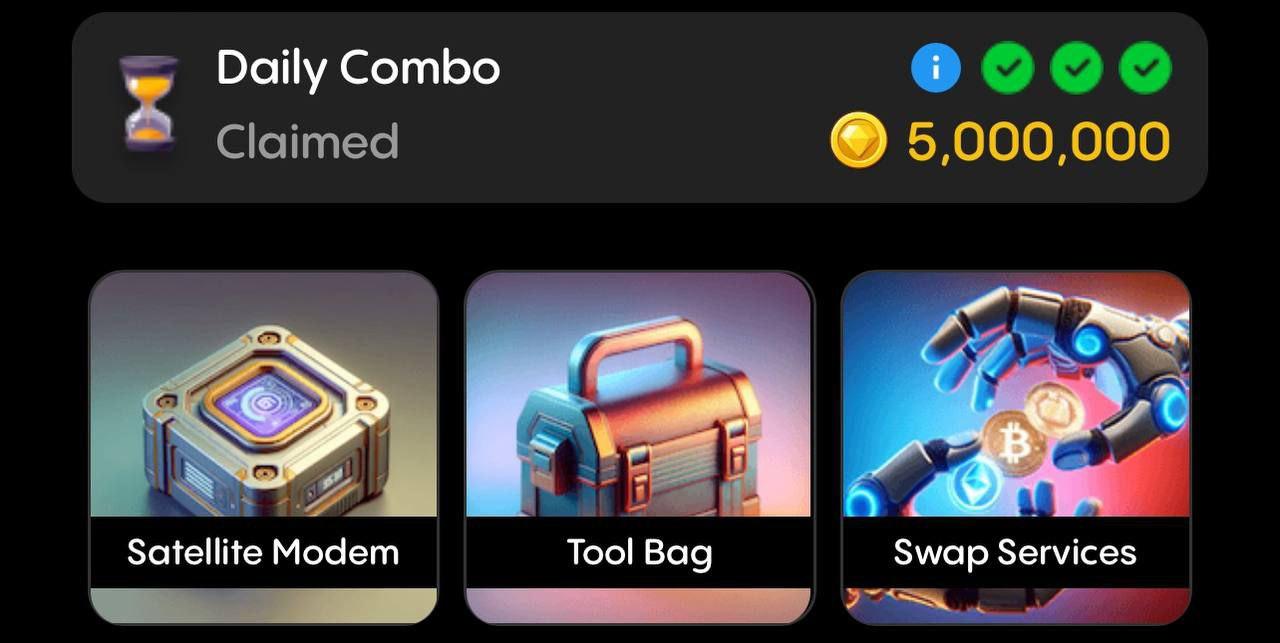
Task: Open the Tool Bag card image
Action: click(x=639, y=394)
